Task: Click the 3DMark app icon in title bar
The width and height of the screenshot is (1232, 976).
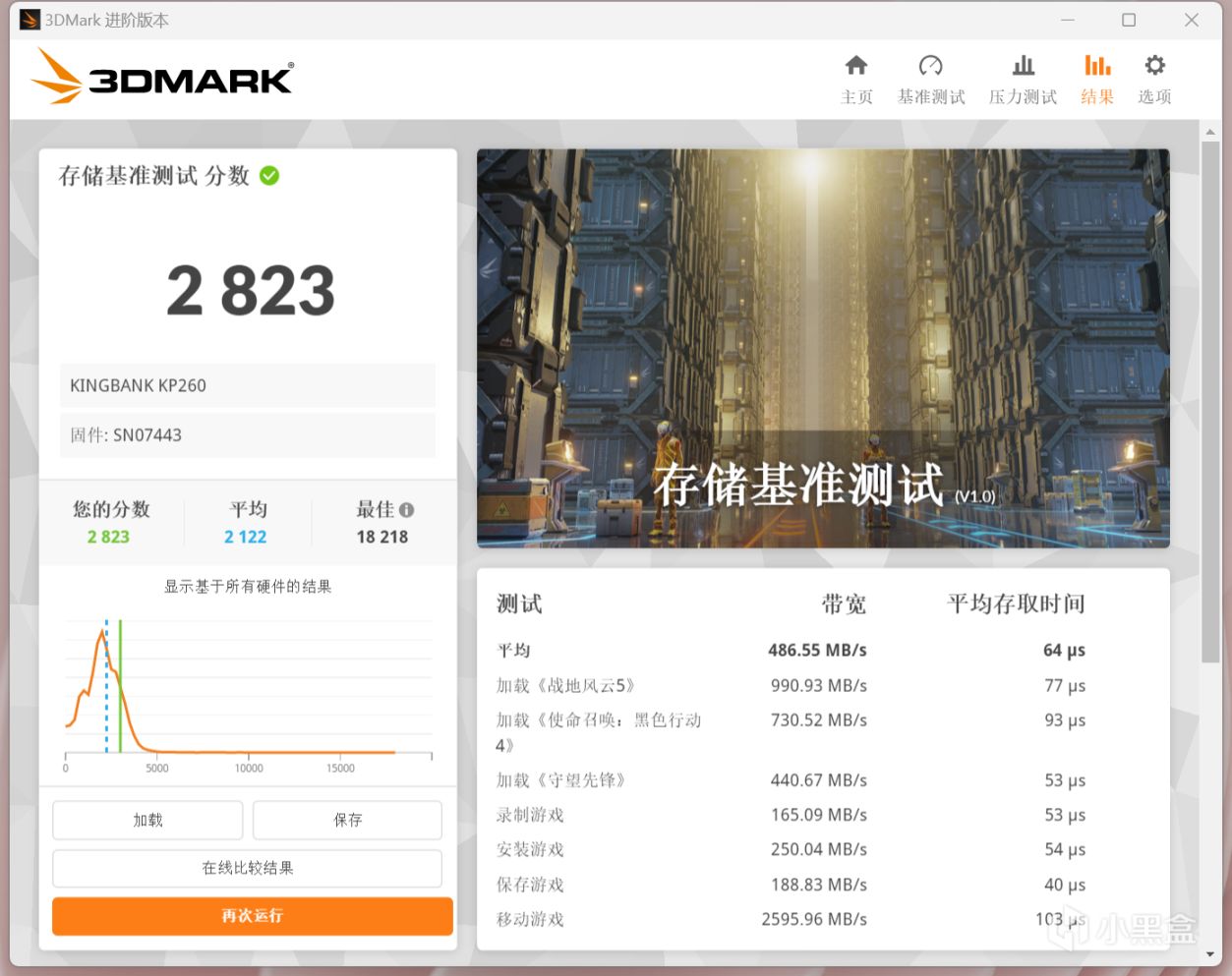Action: 29,20
